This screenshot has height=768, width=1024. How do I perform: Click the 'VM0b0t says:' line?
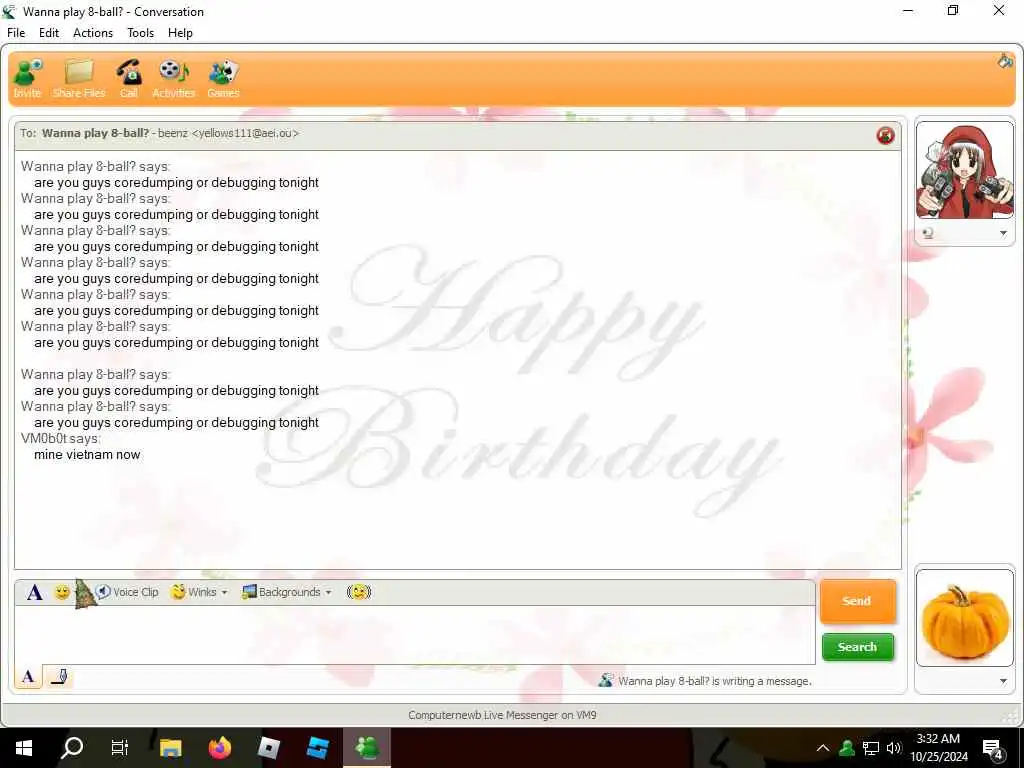tap(61, 438)
